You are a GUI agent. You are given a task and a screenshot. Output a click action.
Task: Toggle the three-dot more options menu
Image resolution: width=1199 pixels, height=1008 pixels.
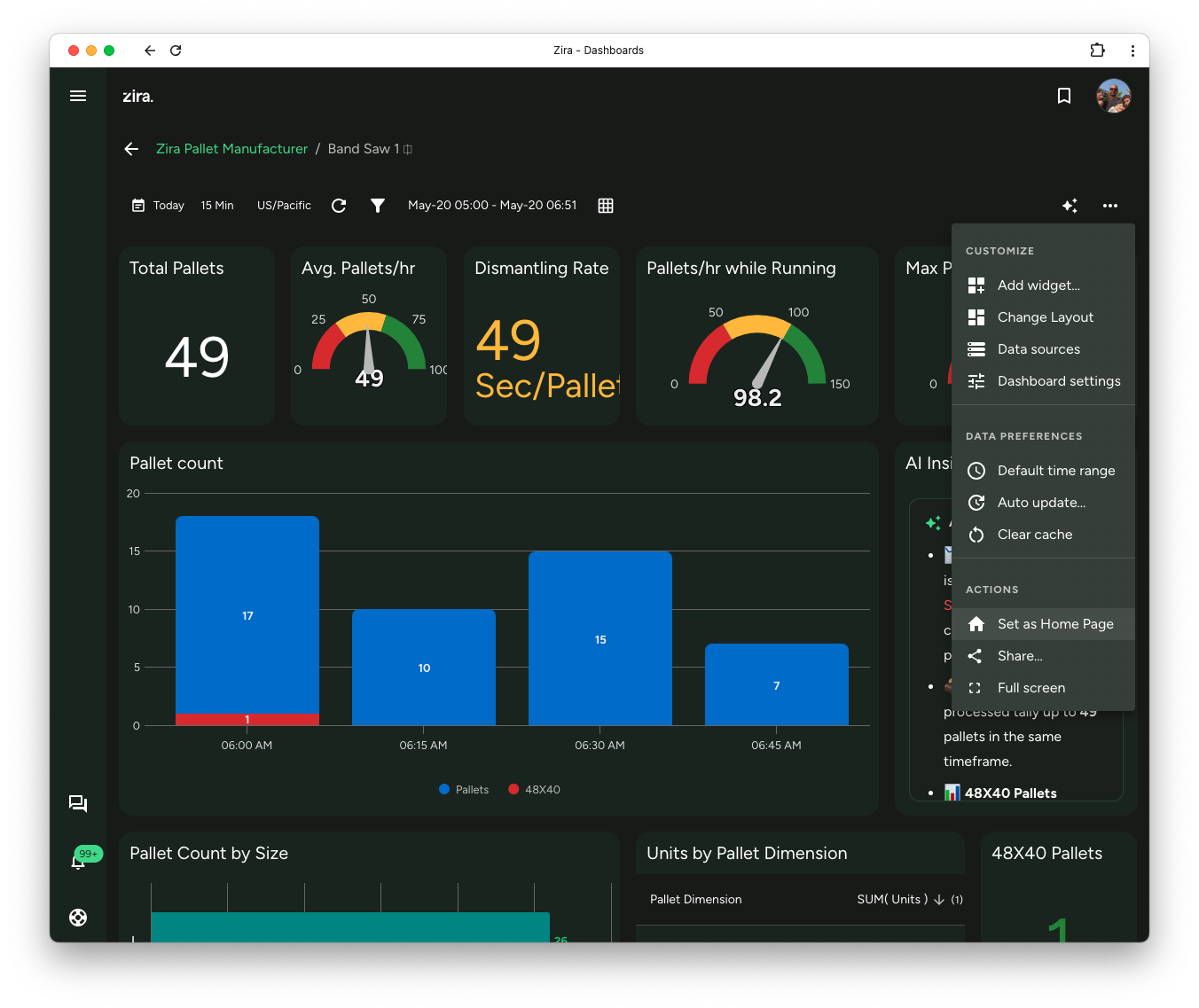(1110, 206)
